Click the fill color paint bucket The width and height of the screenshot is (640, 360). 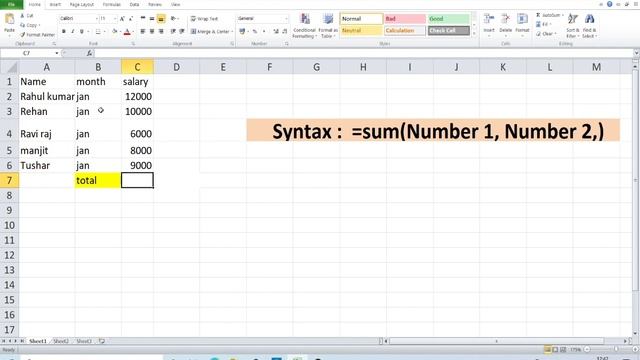pyautogui.click(x=115, y=31)
